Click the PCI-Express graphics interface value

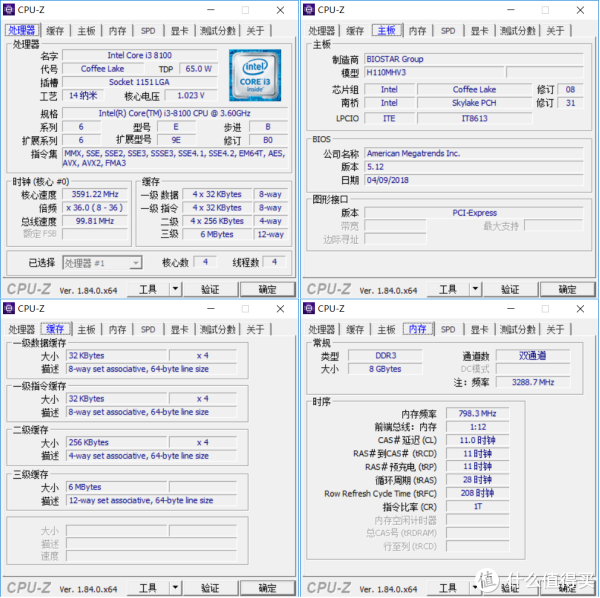(x=474, y=213)
